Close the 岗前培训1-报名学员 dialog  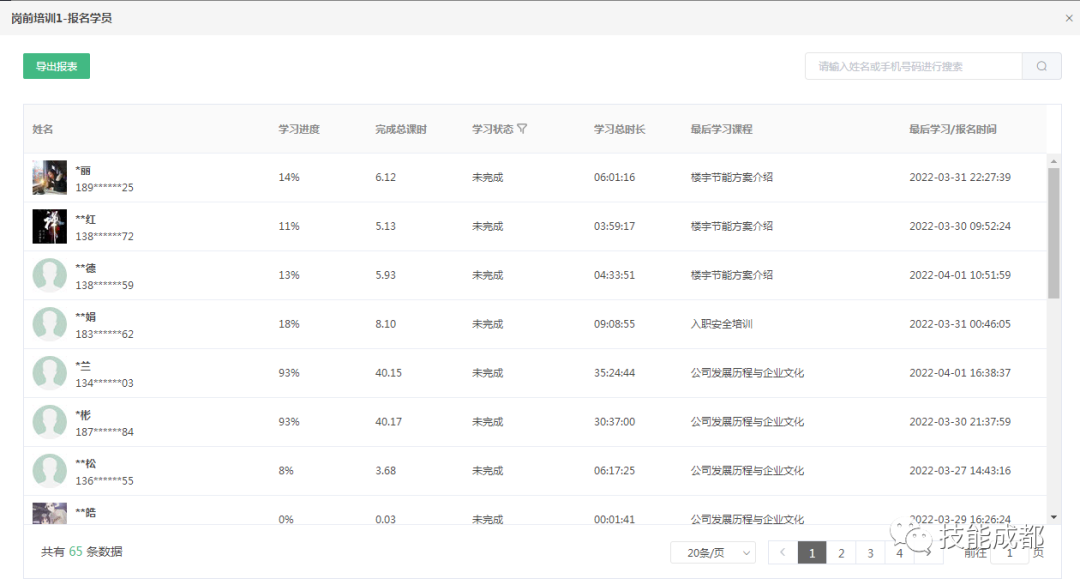click(1069, 18)
